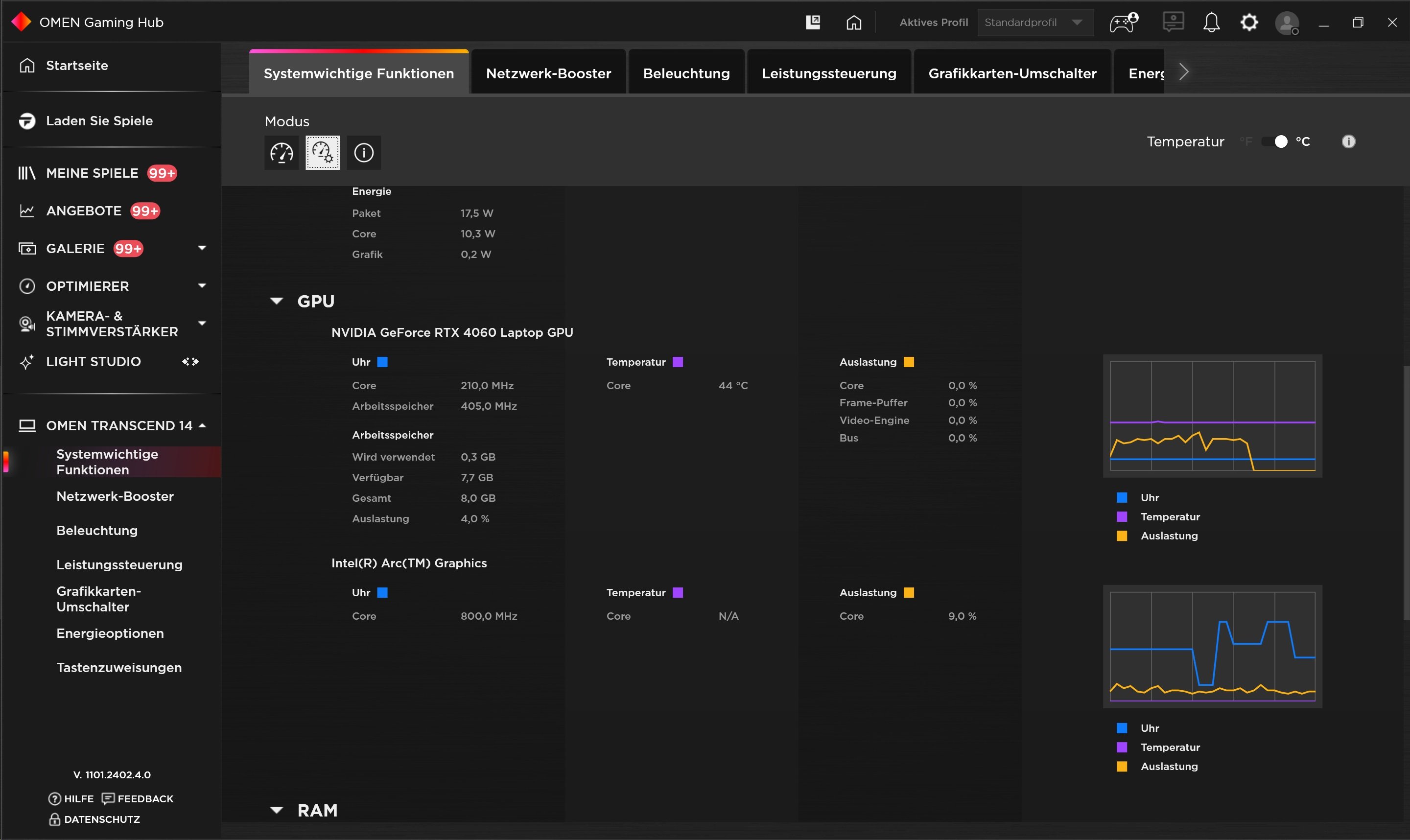Open Light Studio
1410x840 pixels.
click(94, 361)
